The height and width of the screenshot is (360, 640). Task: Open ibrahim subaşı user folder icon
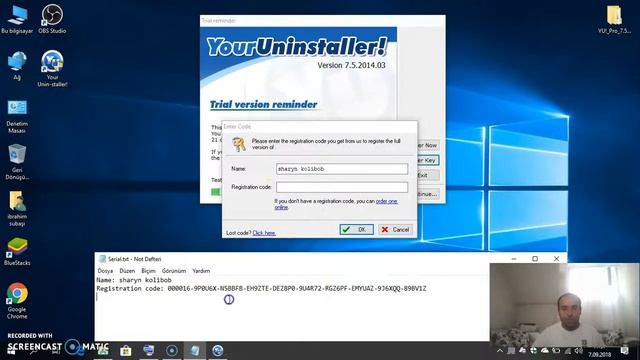pyautogui.click(x=17, y=209)
